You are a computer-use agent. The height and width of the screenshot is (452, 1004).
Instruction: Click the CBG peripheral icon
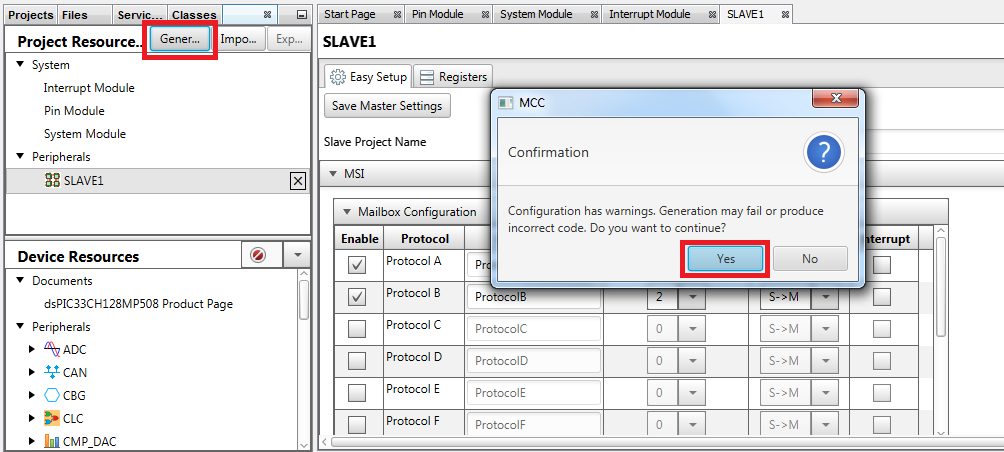pyautogui.click(x=52, y=395)
